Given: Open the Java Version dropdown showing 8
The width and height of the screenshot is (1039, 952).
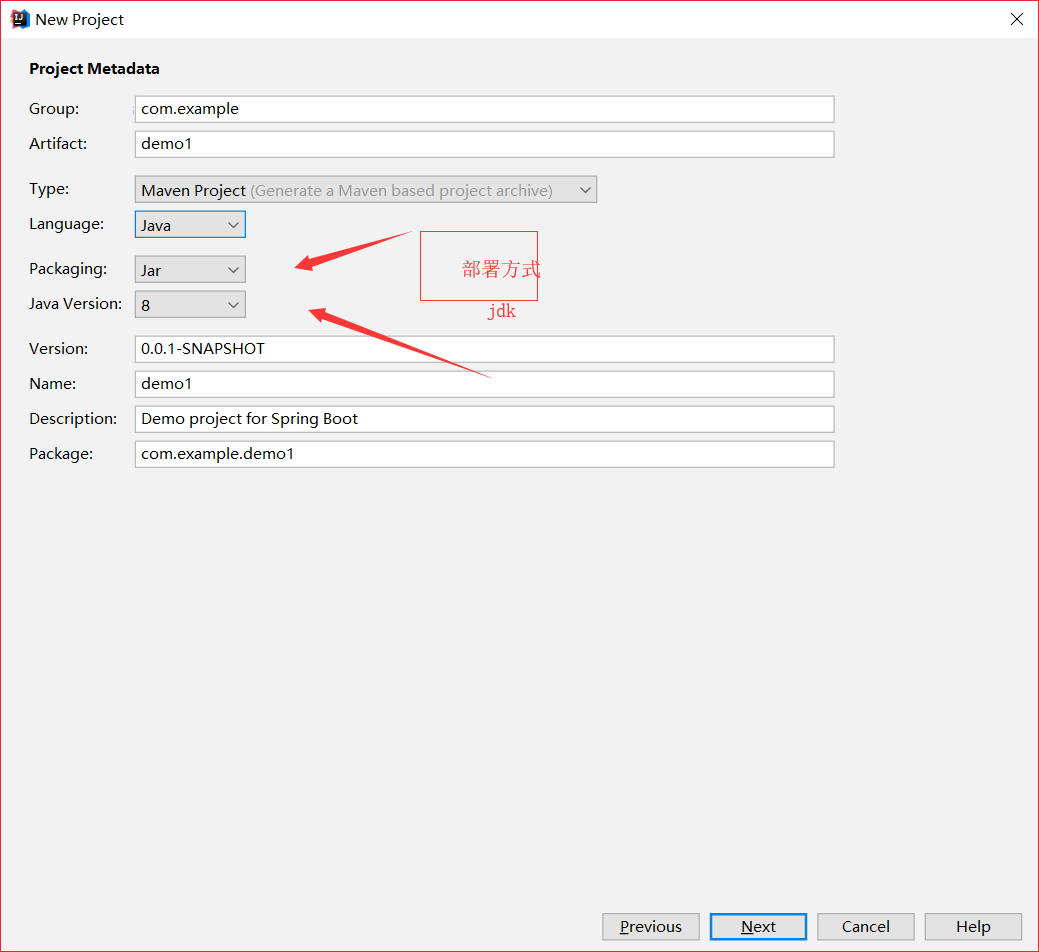Looking at the screenshot, I should click(190, 305).
